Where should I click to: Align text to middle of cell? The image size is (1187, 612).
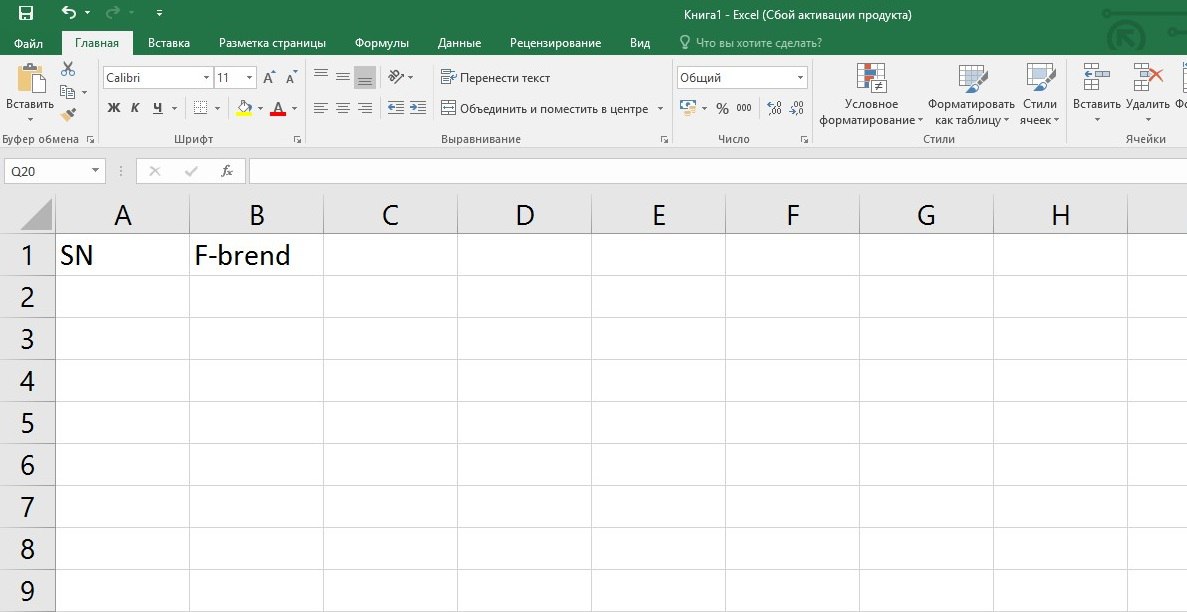click(343, 76)
